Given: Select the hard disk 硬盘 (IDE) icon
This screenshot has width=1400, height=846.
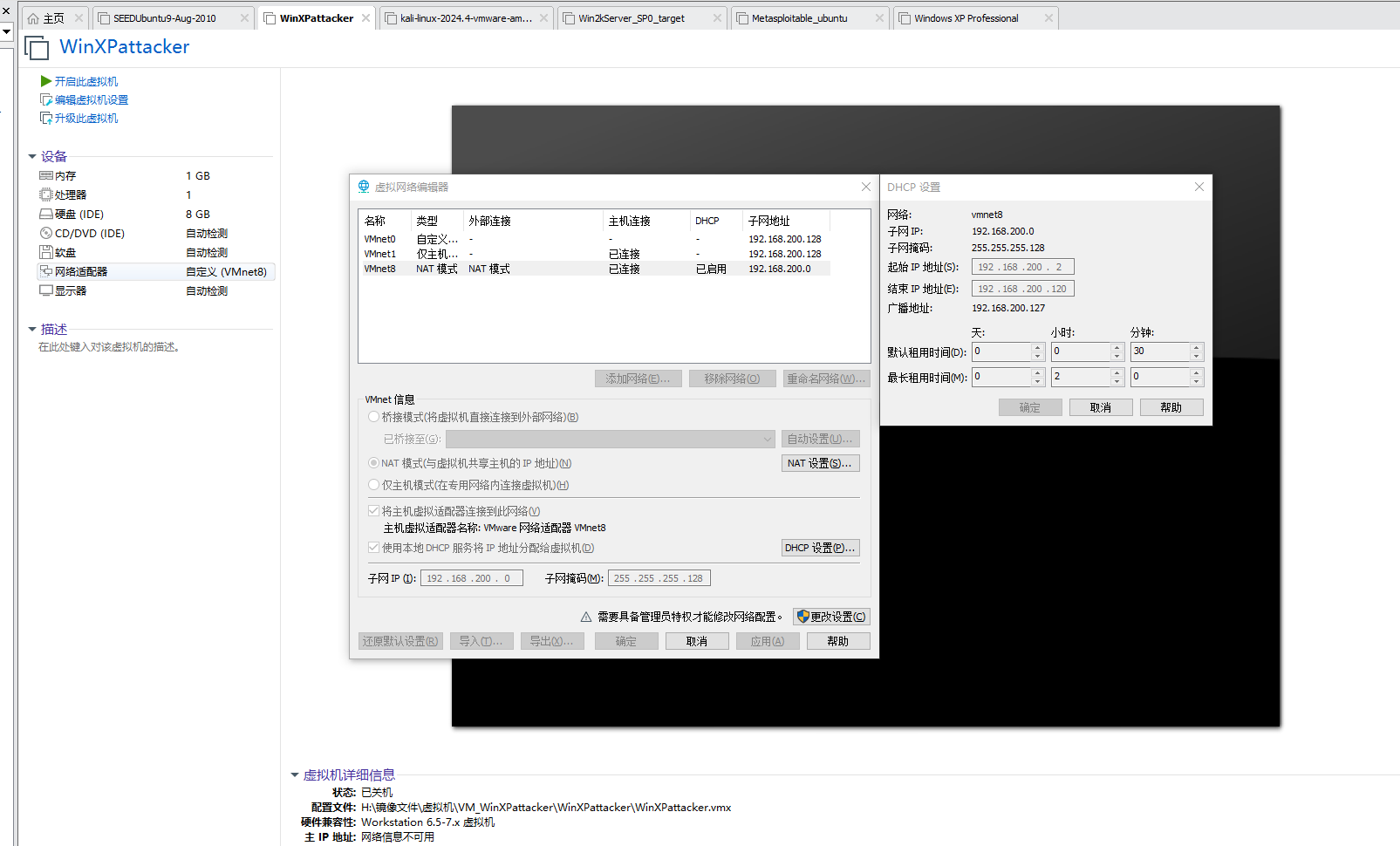Looking at the screenshot, I should pyautogui.click(x=46, y=214).
